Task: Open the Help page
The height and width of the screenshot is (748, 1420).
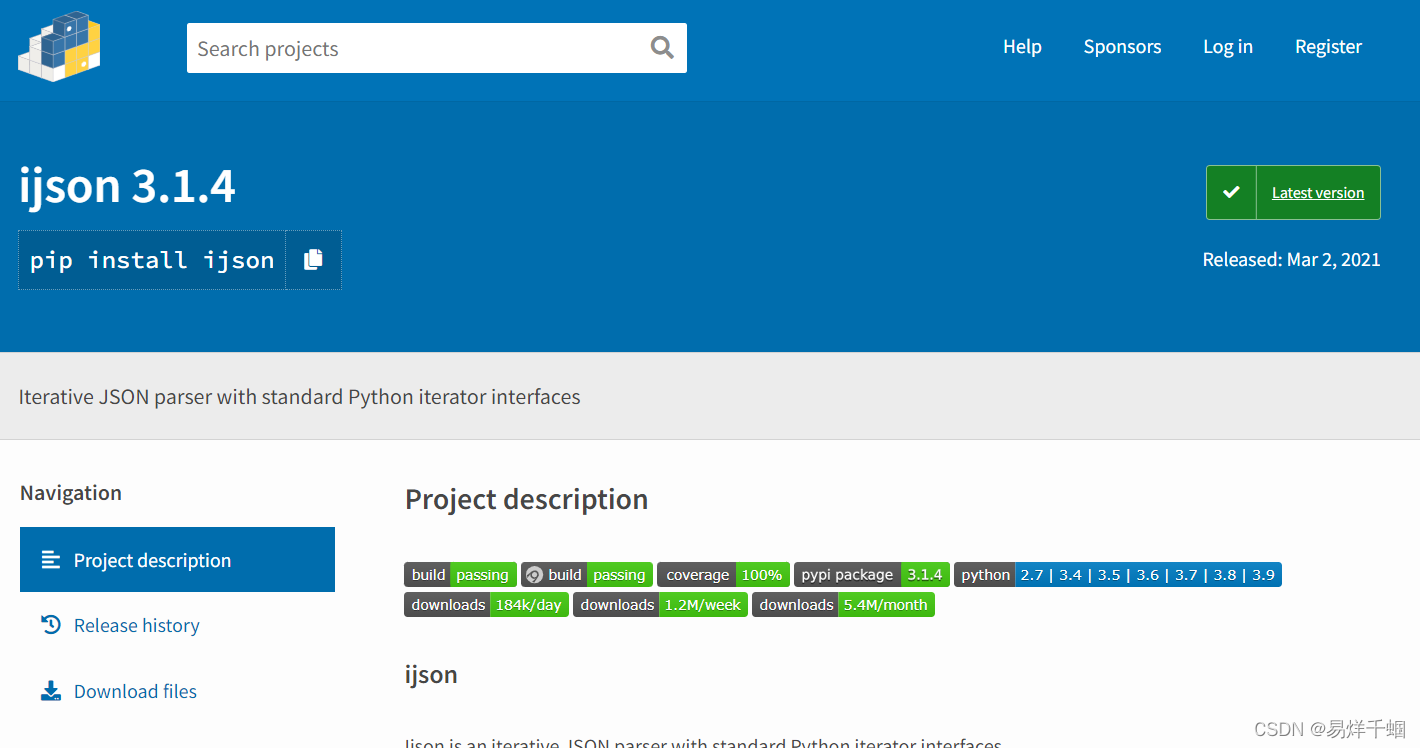Action: 1022,46
